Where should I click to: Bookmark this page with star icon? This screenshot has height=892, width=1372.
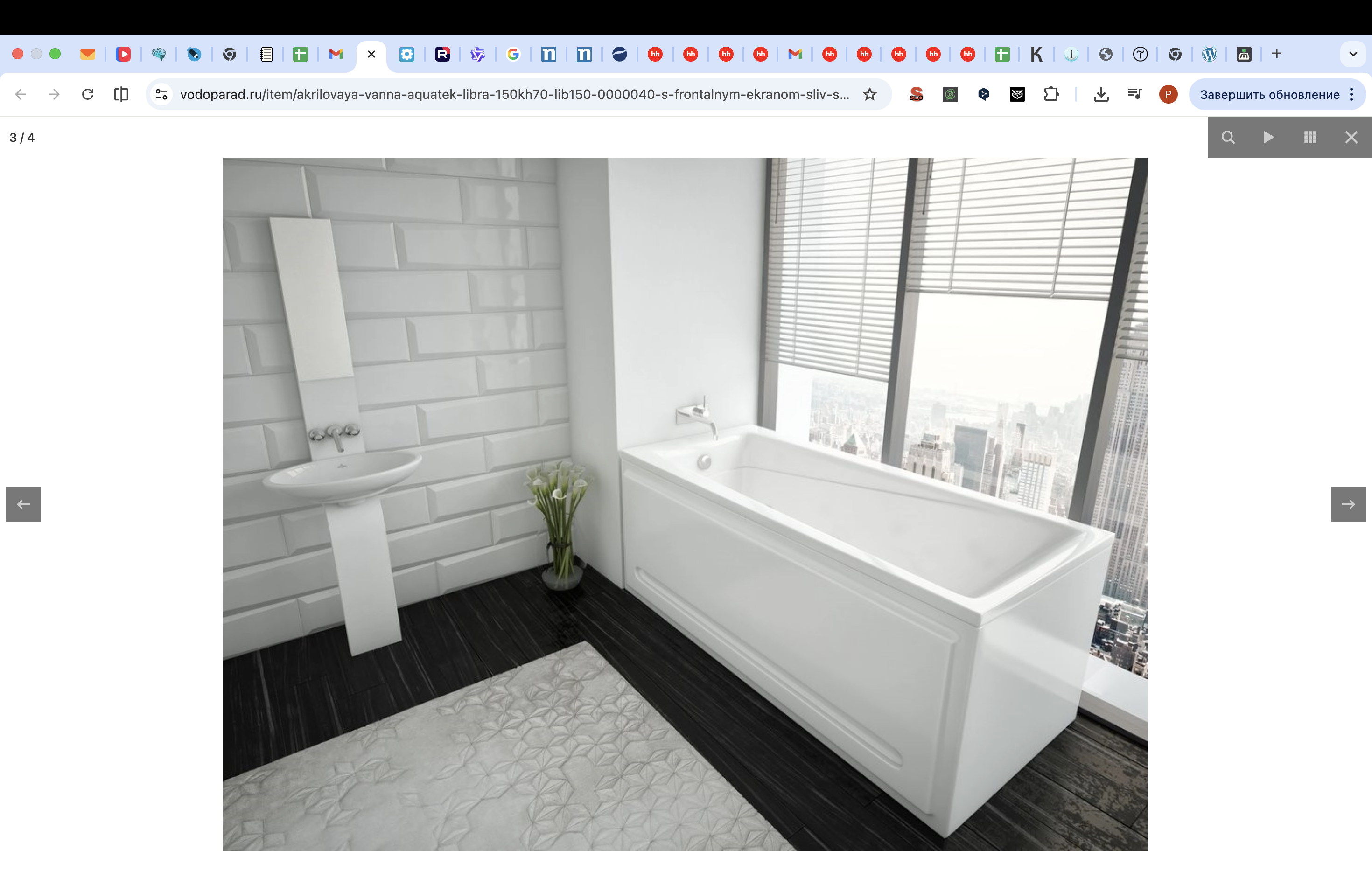coord(869,94)
